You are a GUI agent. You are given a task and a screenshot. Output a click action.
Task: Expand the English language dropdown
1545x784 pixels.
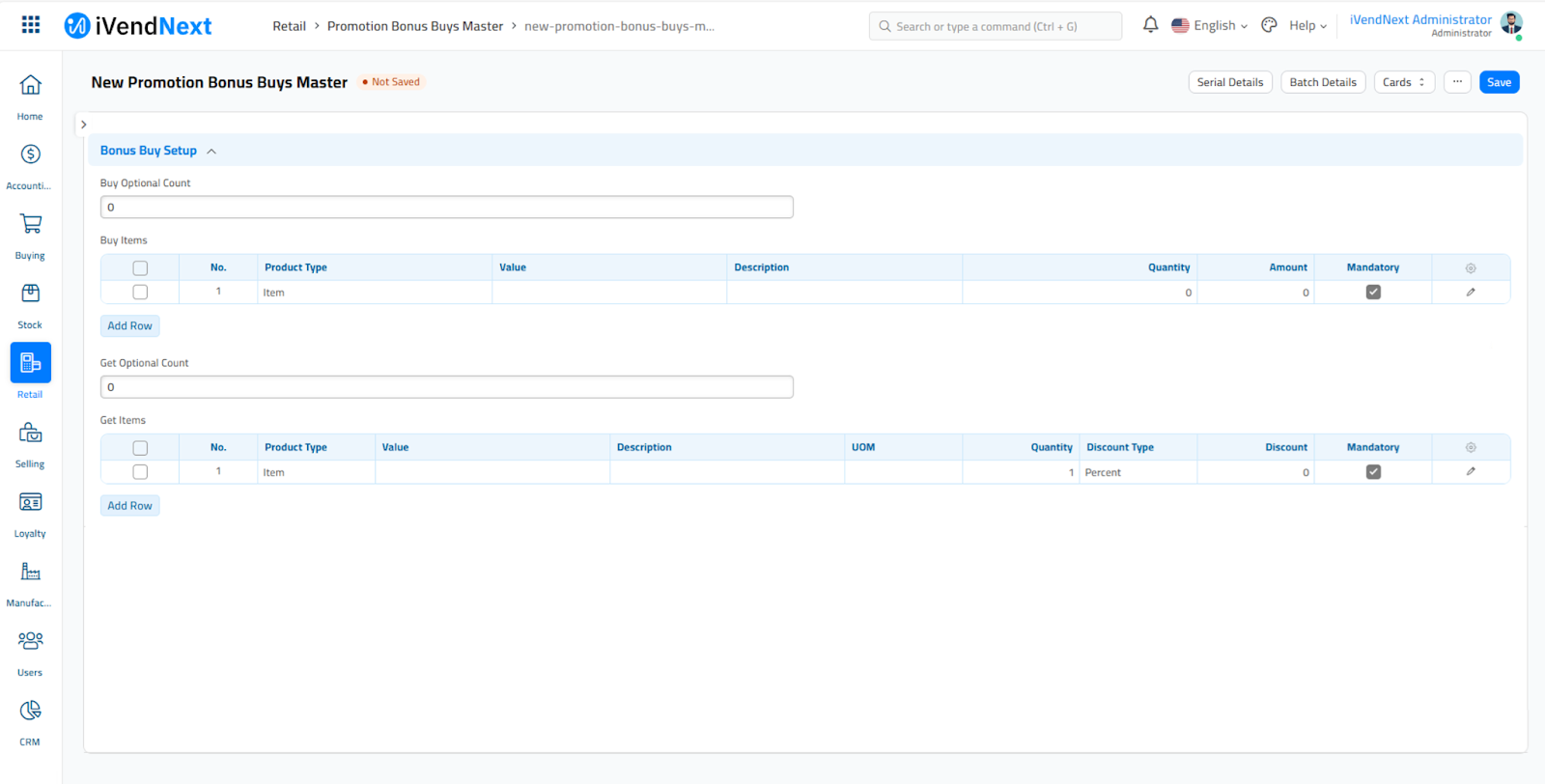(x=1210, y=26)
